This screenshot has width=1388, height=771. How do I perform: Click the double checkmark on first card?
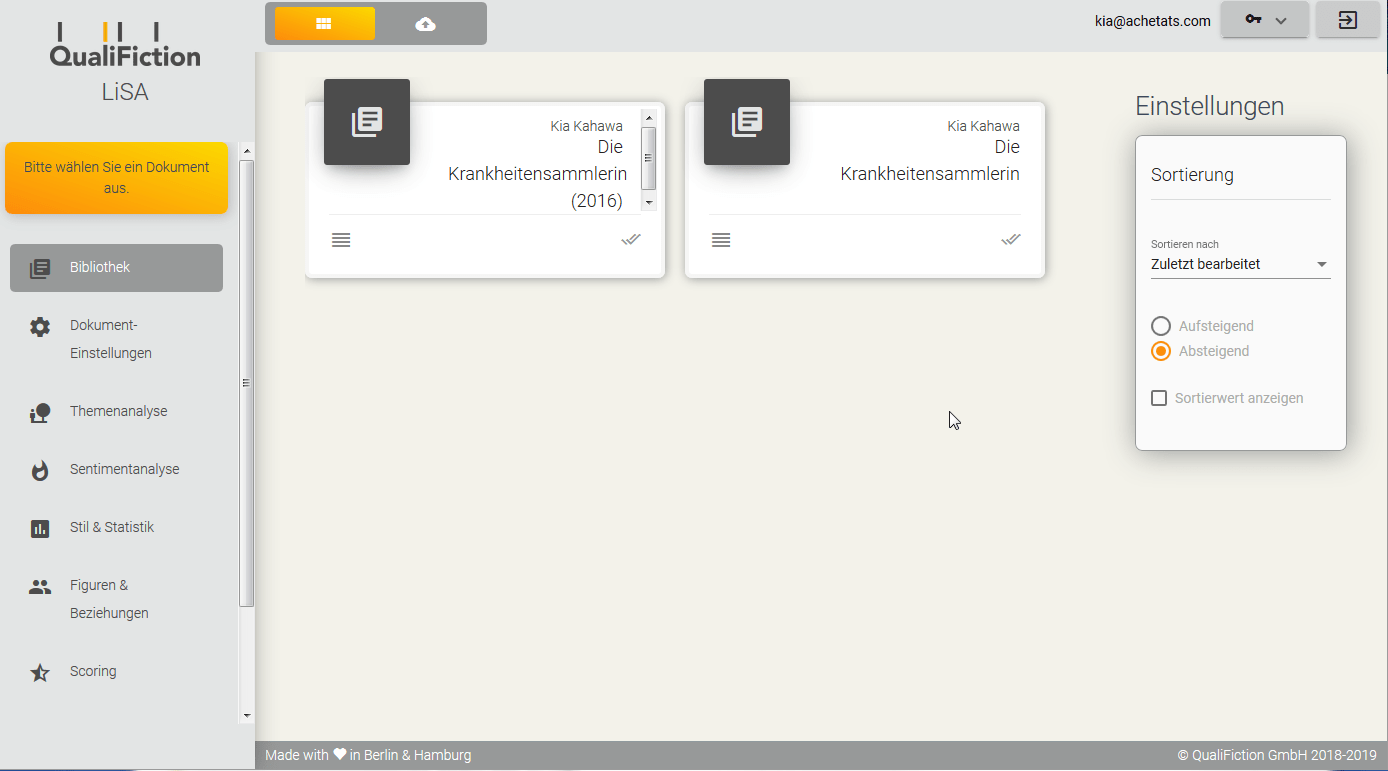click(x=630, y=240)
